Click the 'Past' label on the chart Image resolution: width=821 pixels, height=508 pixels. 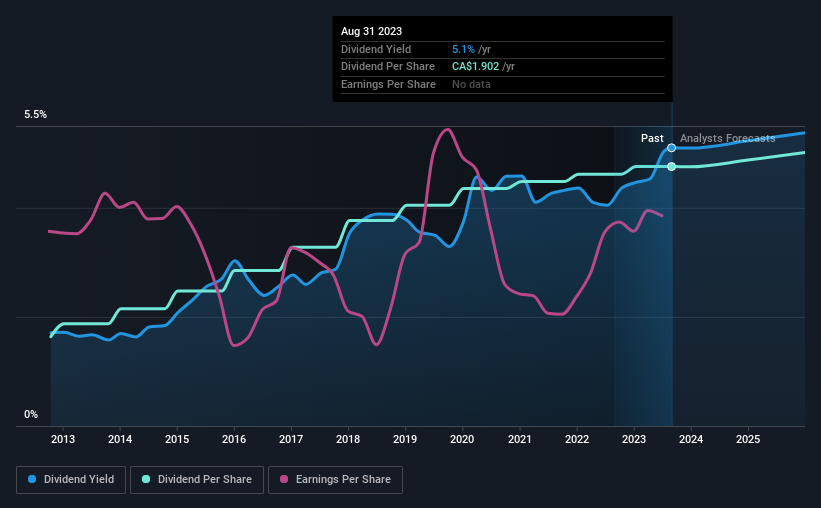(x=652, y=138)
